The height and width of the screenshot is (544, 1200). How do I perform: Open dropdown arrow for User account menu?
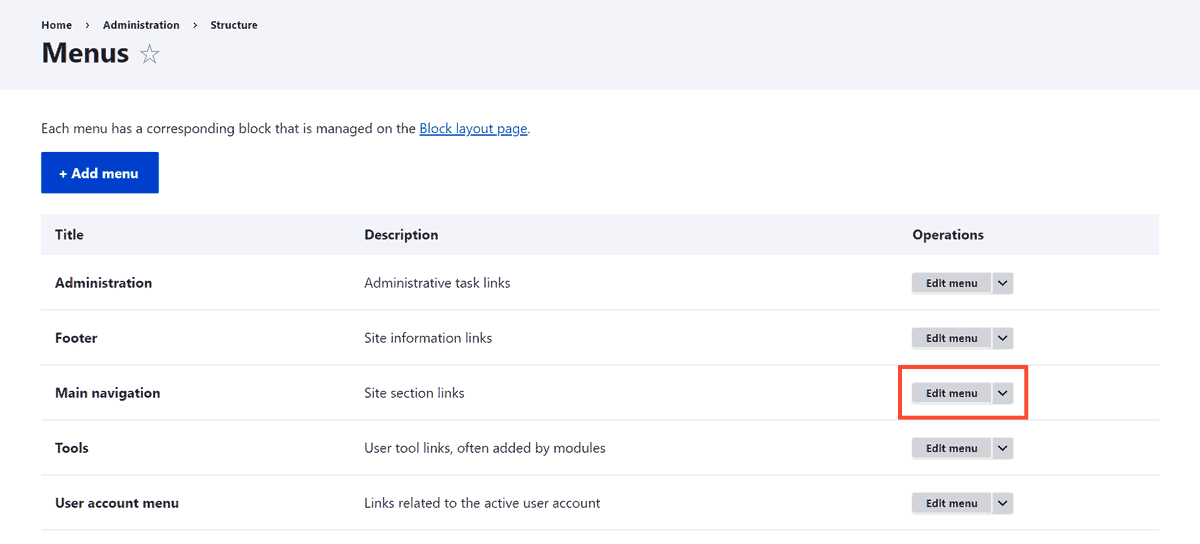click(x=1003, y=503)
